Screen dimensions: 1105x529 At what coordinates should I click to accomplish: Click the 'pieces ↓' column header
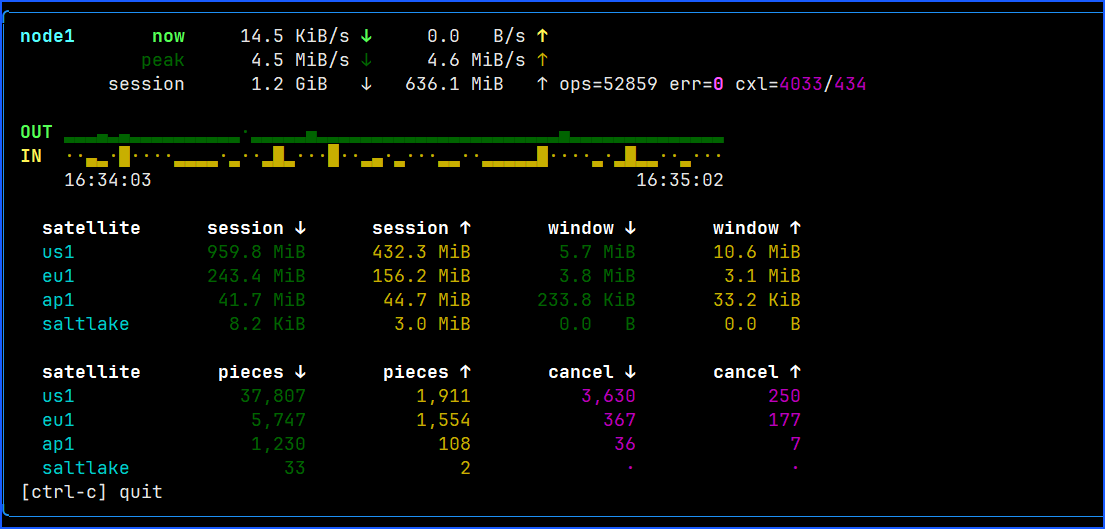(262, 372)
